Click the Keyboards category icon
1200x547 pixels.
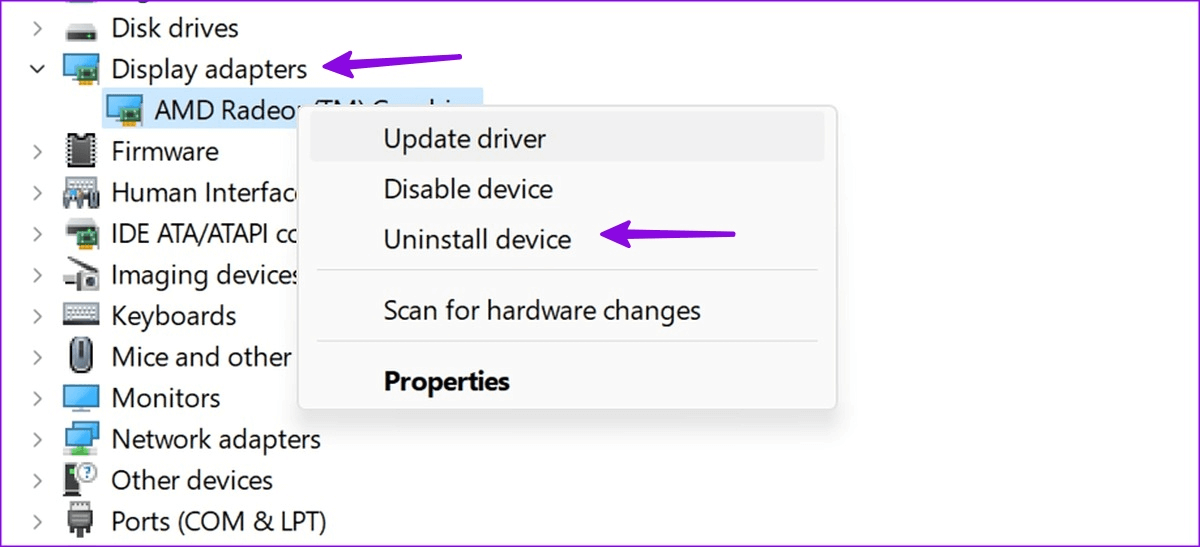(81, 315)
